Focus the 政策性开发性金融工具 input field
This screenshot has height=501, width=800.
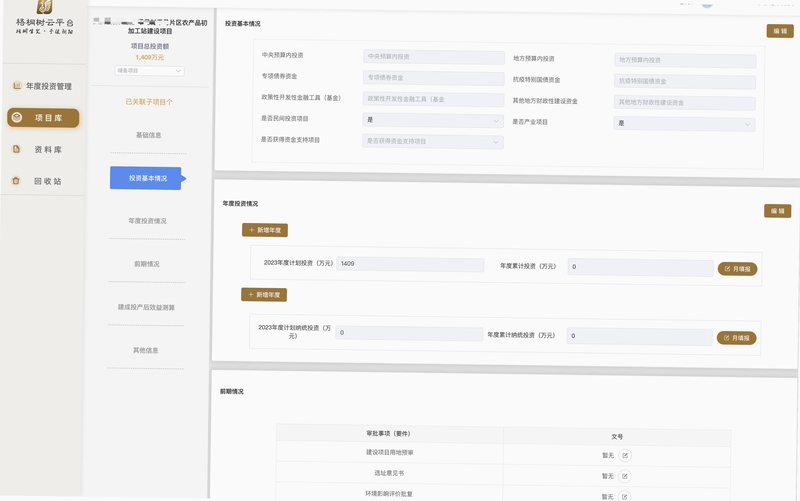(x=433, y=99)
